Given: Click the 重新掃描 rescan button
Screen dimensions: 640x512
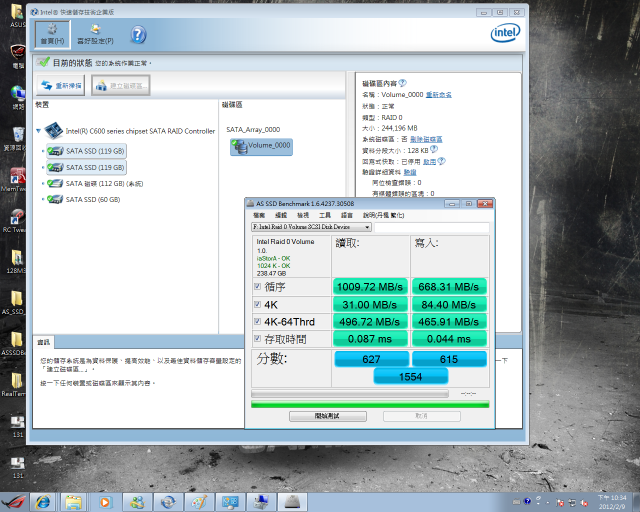Looking at the screenshot, I should pos(61,86).
